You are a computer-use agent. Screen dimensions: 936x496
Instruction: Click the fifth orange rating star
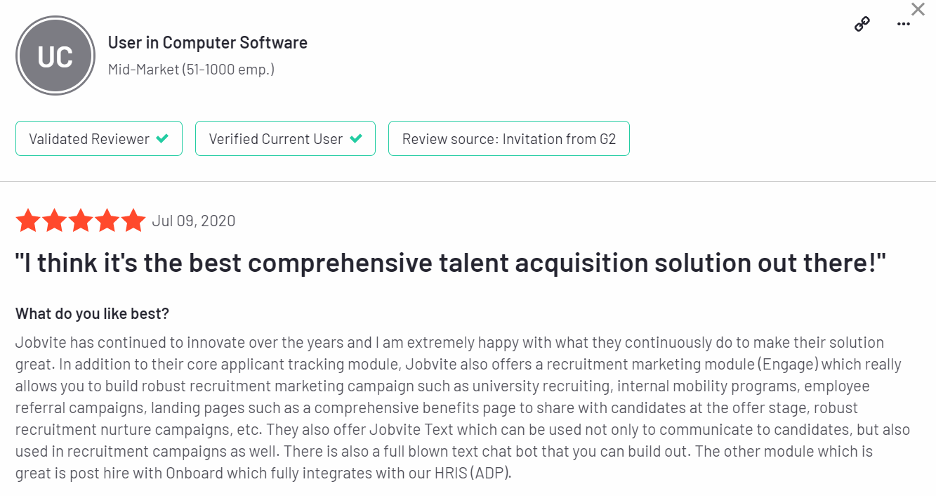point(133,221)
